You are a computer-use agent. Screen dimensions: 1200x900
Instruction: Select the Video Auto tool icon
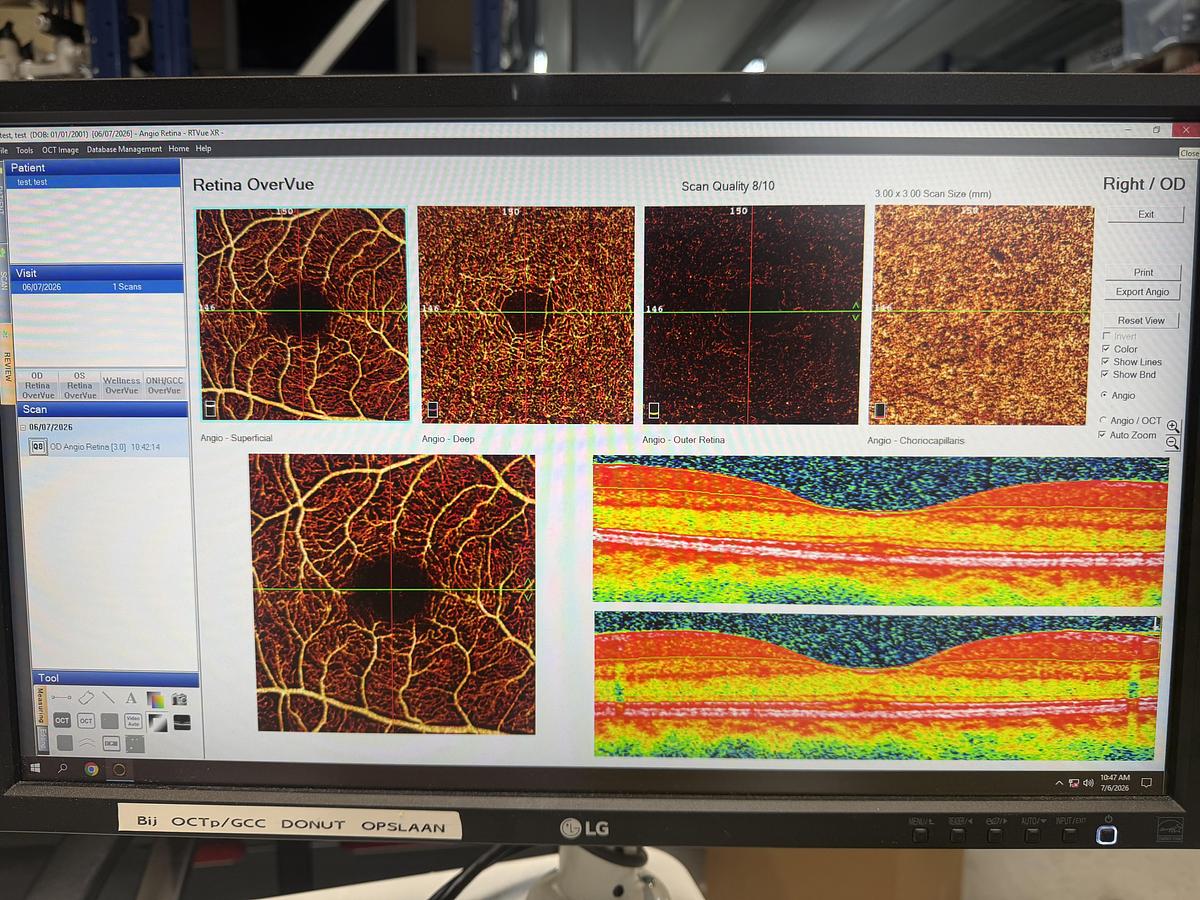pos(133,721)
